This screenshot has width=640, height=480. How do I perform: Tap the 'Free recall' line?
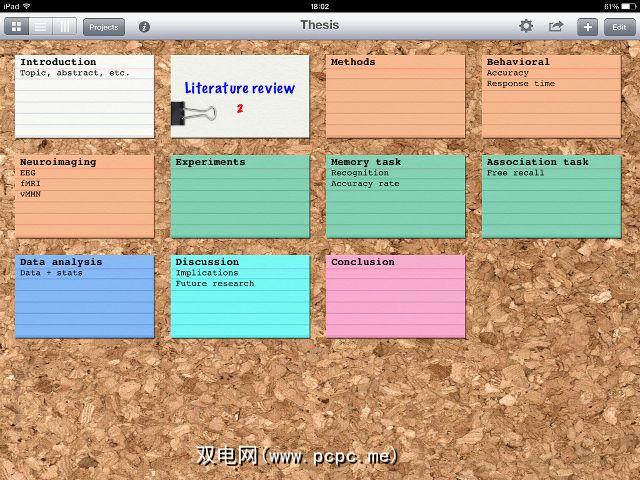pyautogui.click(x=515, y=173)
